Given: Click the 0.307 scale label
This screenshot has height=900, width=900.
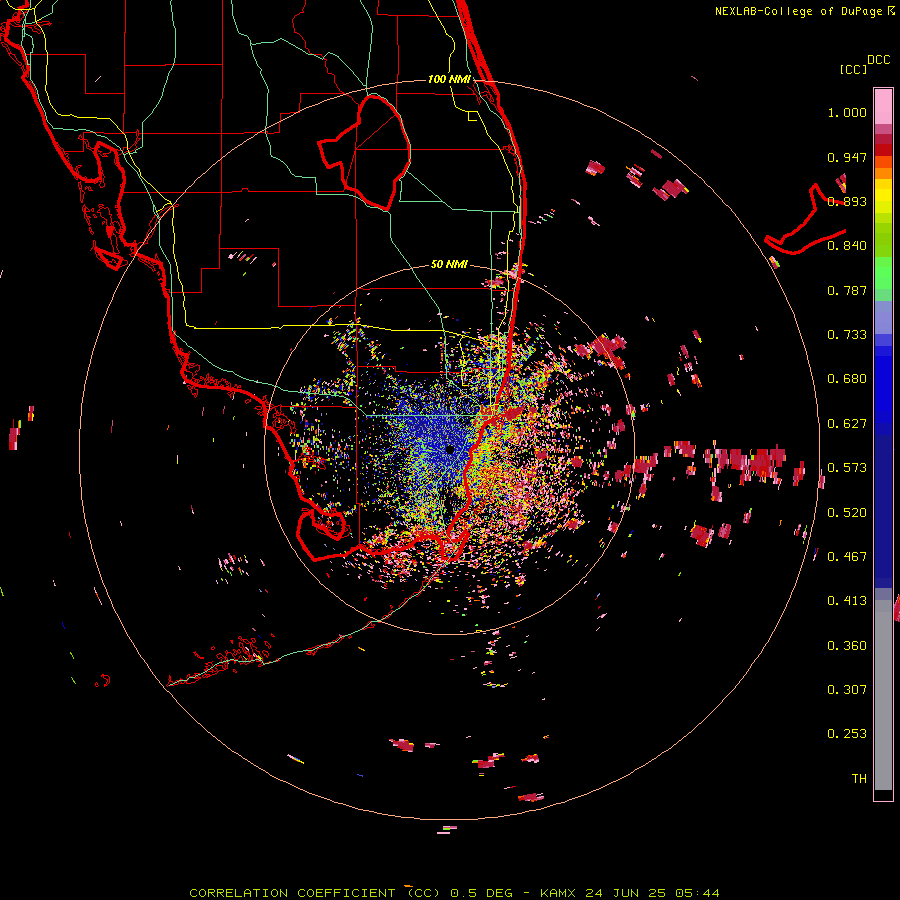Looking at the screenshot, I should click(847, 690).
